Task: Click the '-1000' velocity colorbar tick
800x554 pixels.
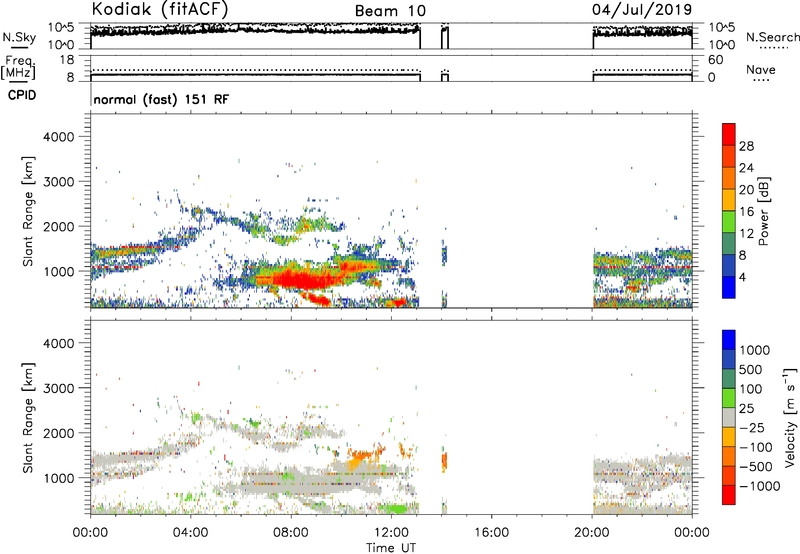Action: click(x=759, y=486)
